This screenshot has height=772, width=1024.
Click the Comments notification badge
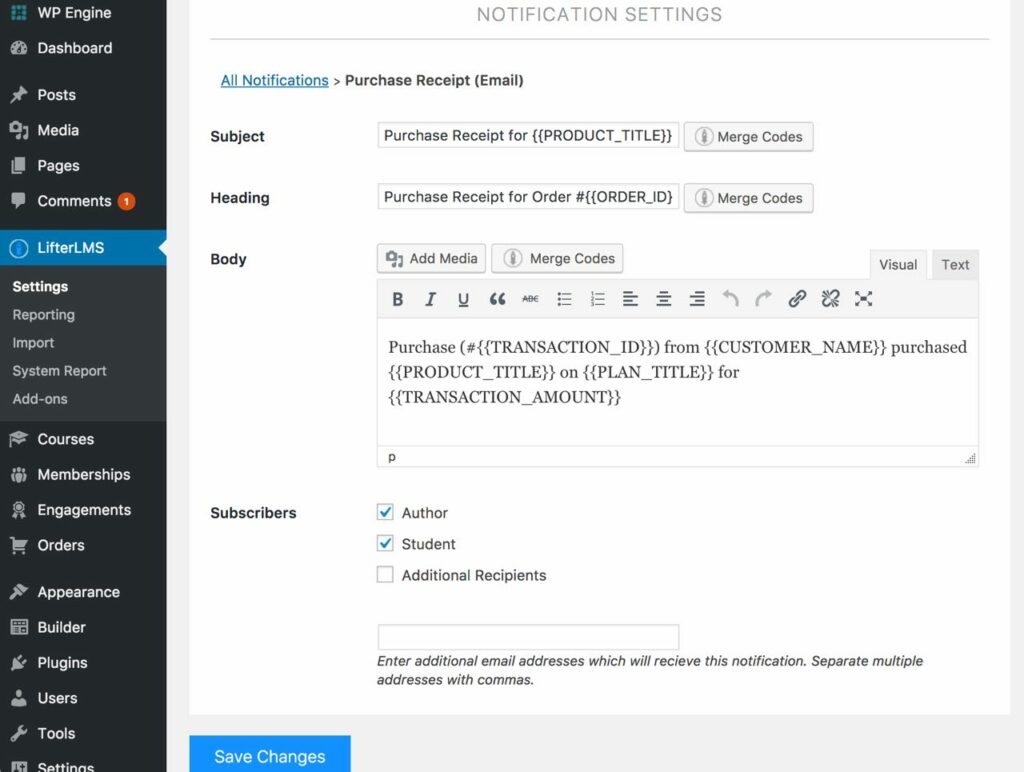click(126, 201)
